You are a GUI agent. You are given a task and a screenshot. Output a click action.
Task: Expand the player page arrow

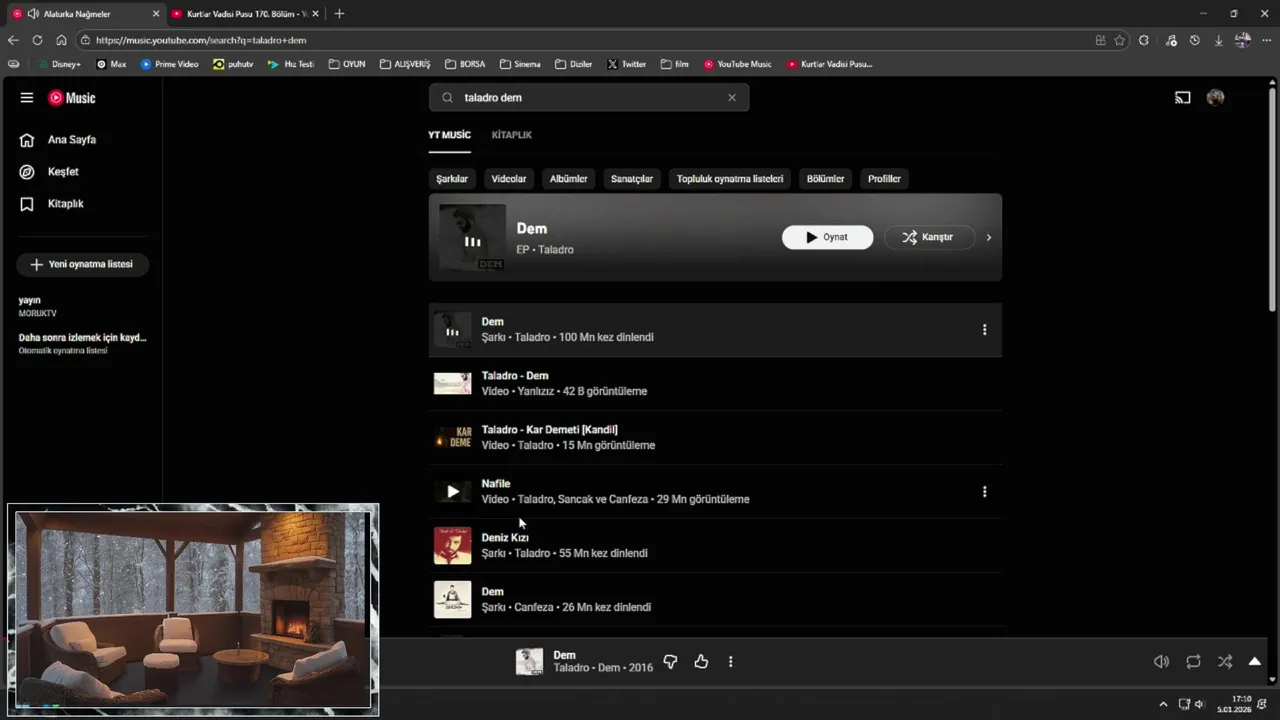click(1255, 662)
